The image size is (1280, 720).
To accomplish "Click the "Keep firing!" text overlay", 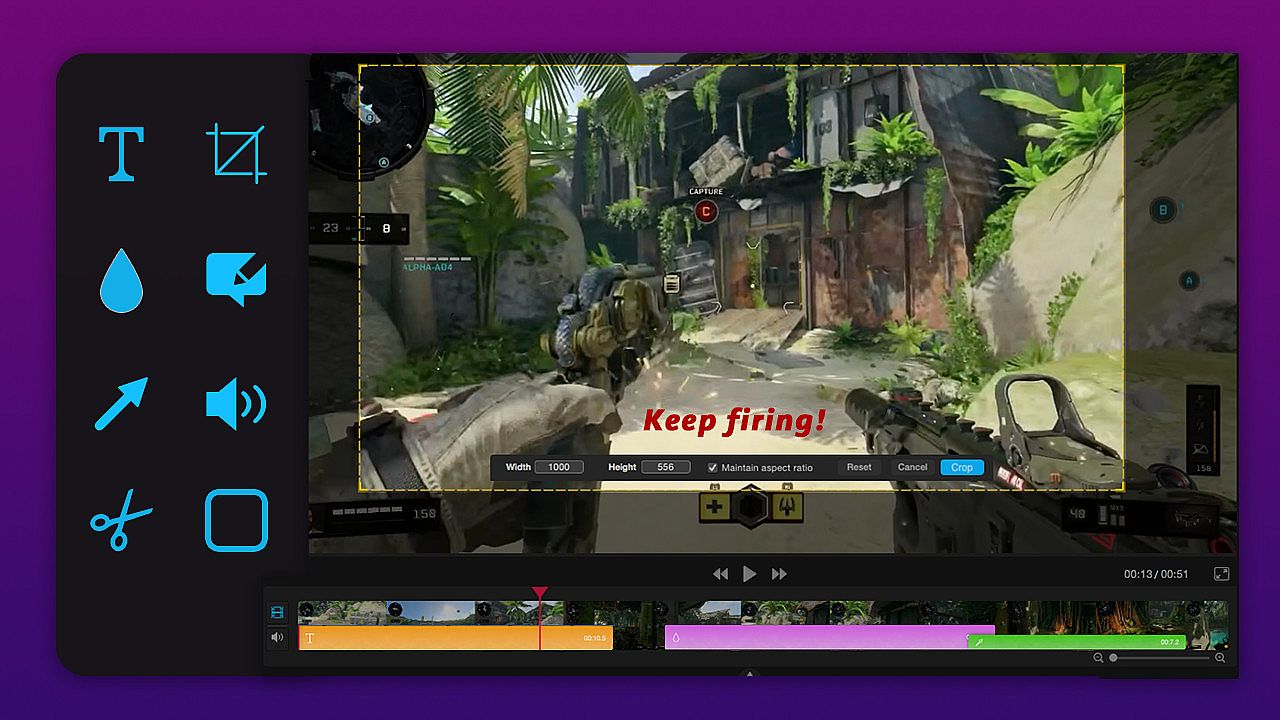I will [x=735, y=420].
